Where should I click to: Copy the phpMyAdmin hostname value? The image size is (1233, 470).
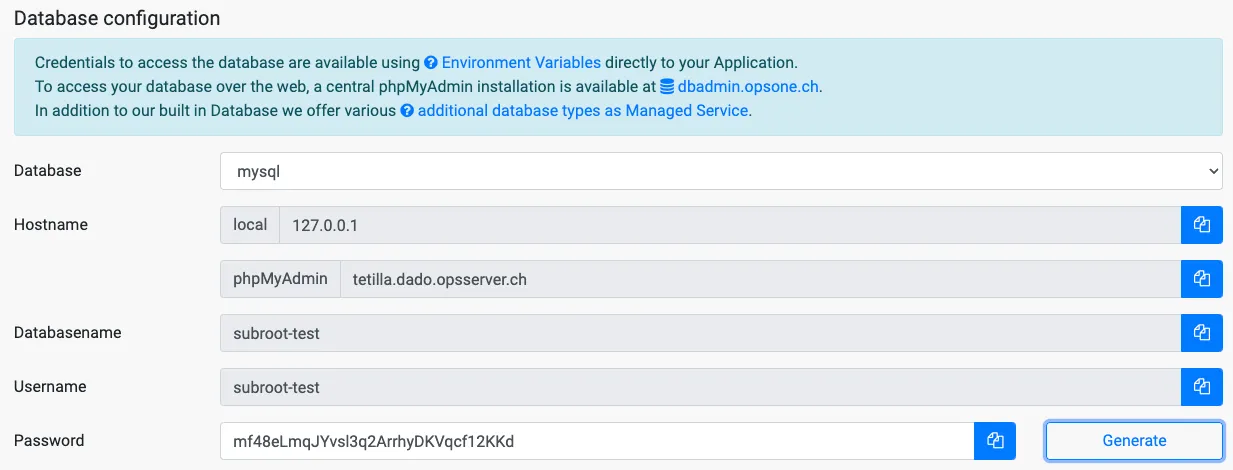click(1202, 279)
